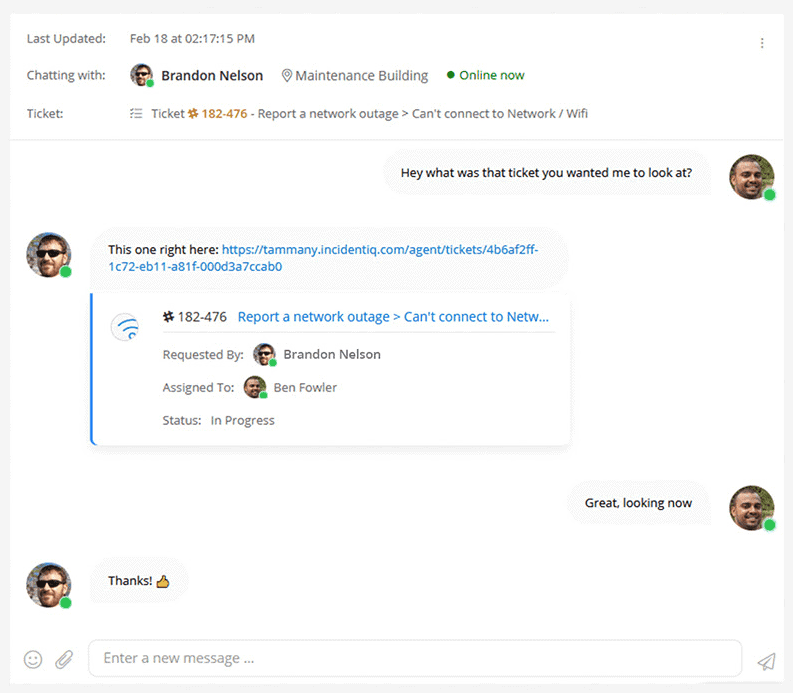
Task: Click the Hey what was that ticket message bubble
Action: click(x=546, y=173)
